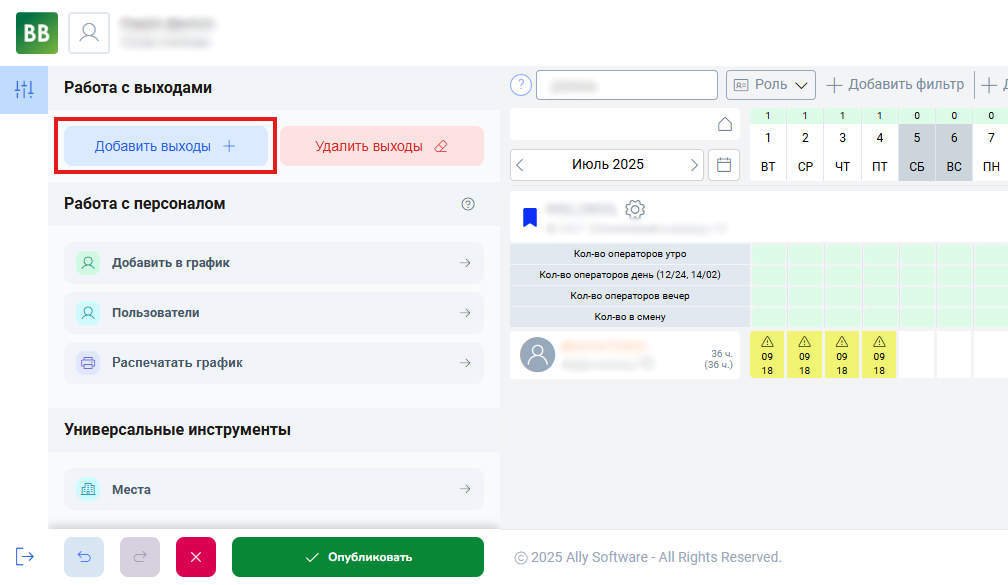Expand the Роль dropdown
The image size is (1008, 585).
771,85
